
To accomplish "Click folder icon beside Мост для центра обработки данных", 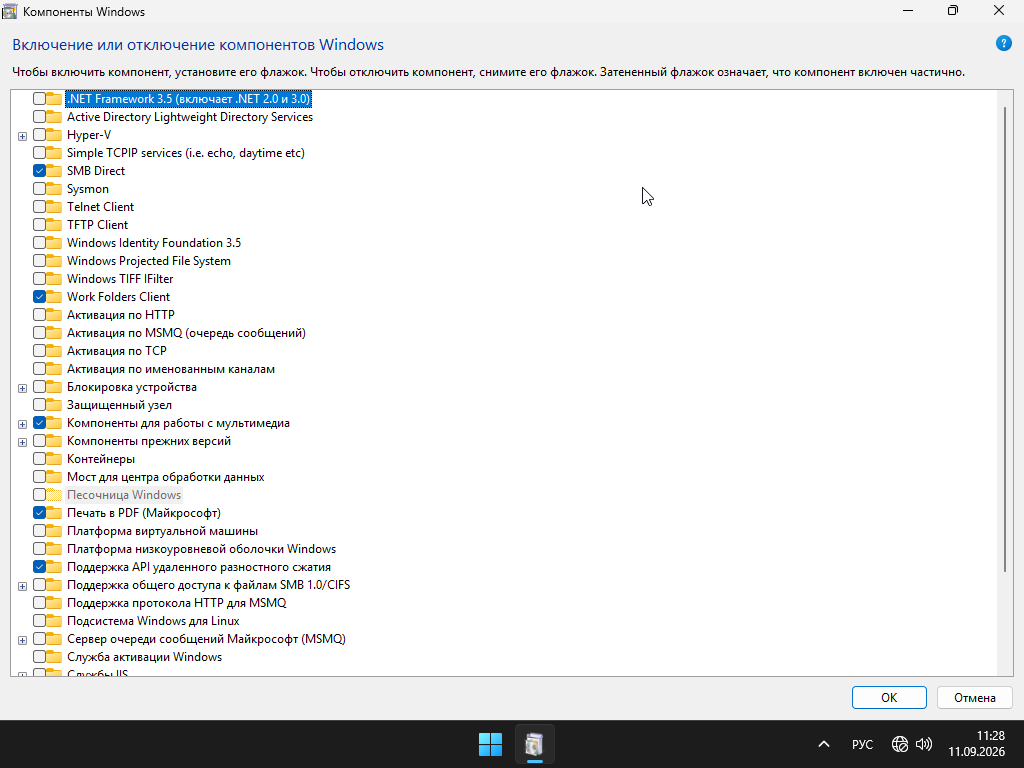I will (x=54, y=477).
